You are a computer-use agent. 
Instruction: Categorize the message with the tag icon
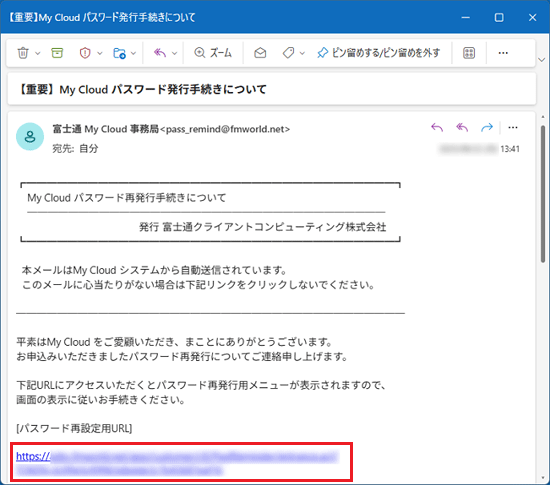pos(288,53)
